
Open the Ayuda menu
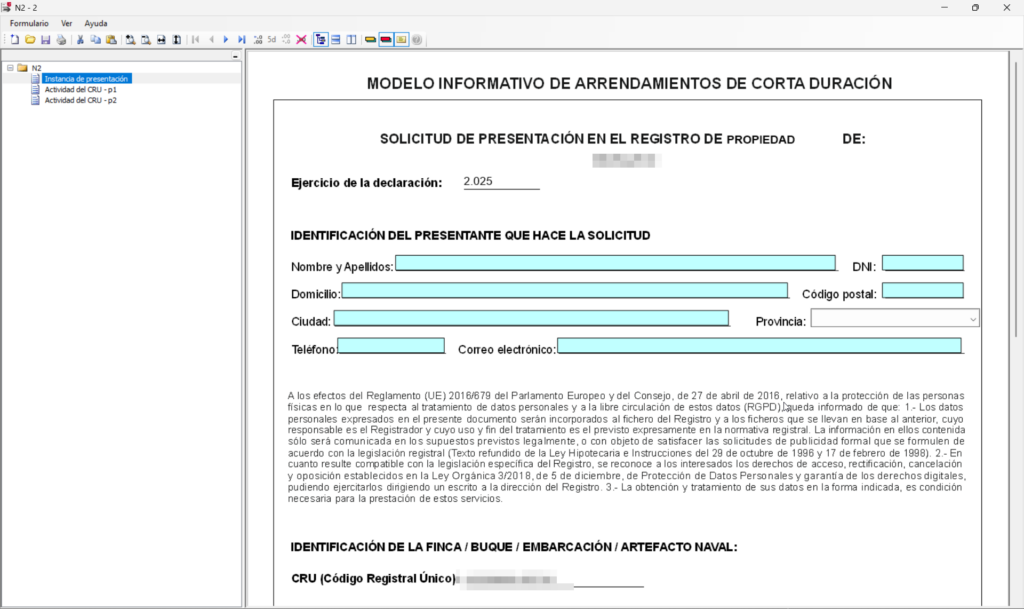point(96,22)
